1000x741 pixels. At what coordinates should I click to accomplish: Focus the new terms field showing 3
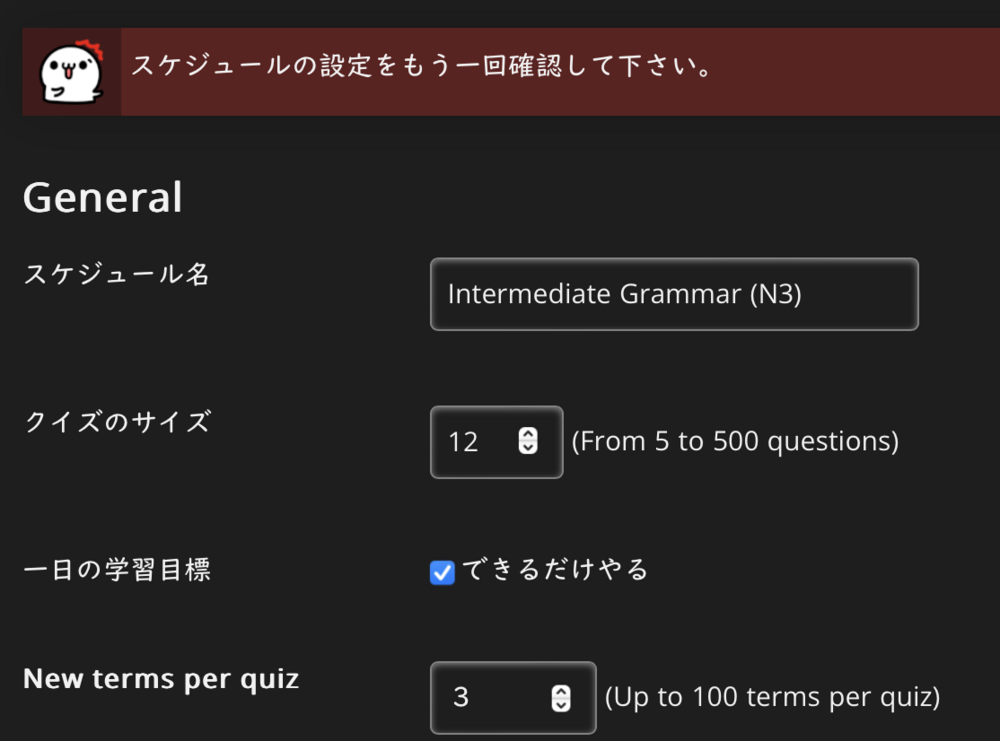click(513, 698)
